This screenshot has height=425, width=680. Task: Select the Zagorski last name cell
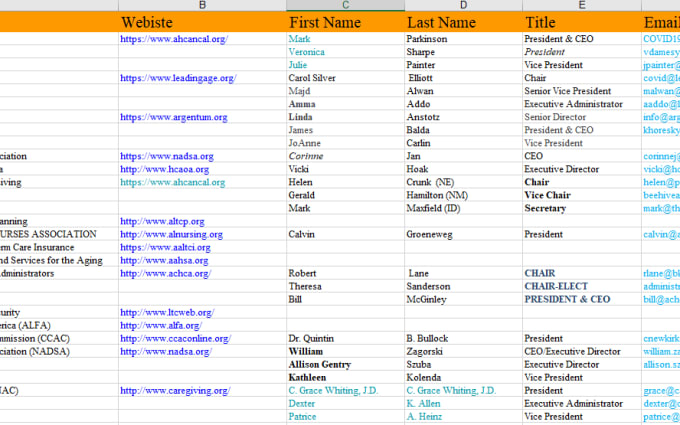tap(464, 351)
